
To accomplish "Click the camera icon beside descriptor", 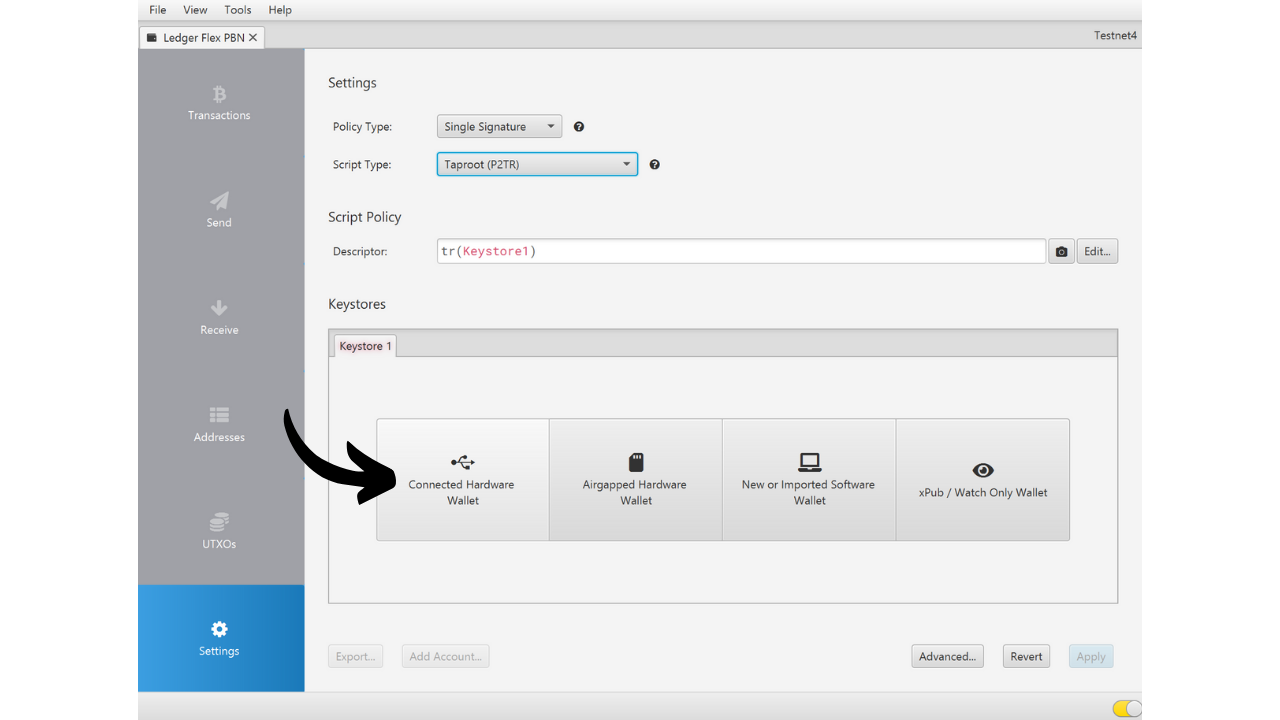I will click(1061, 252).
